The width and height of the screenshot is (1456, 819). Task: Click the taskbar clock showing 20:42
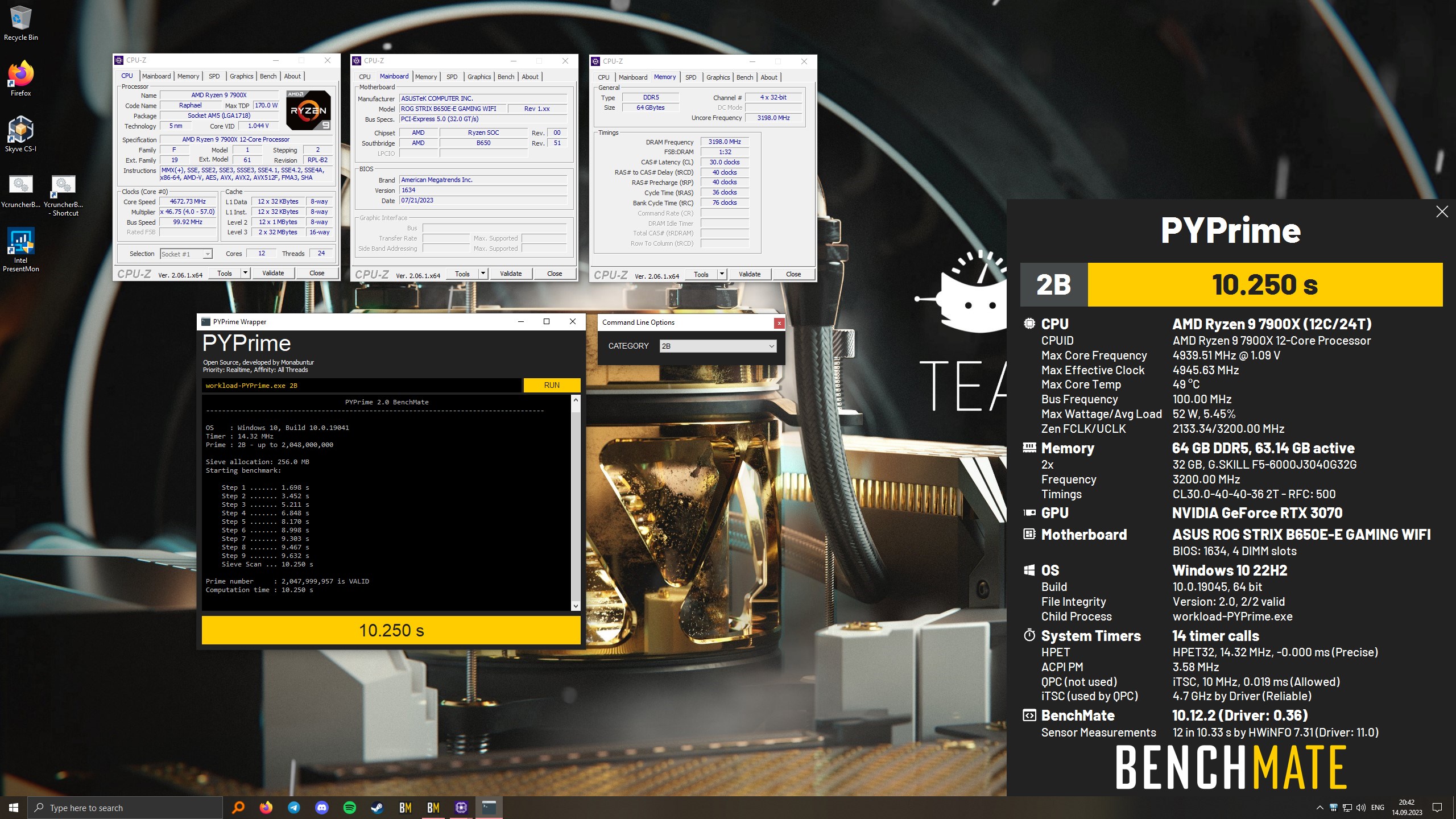1407,808
